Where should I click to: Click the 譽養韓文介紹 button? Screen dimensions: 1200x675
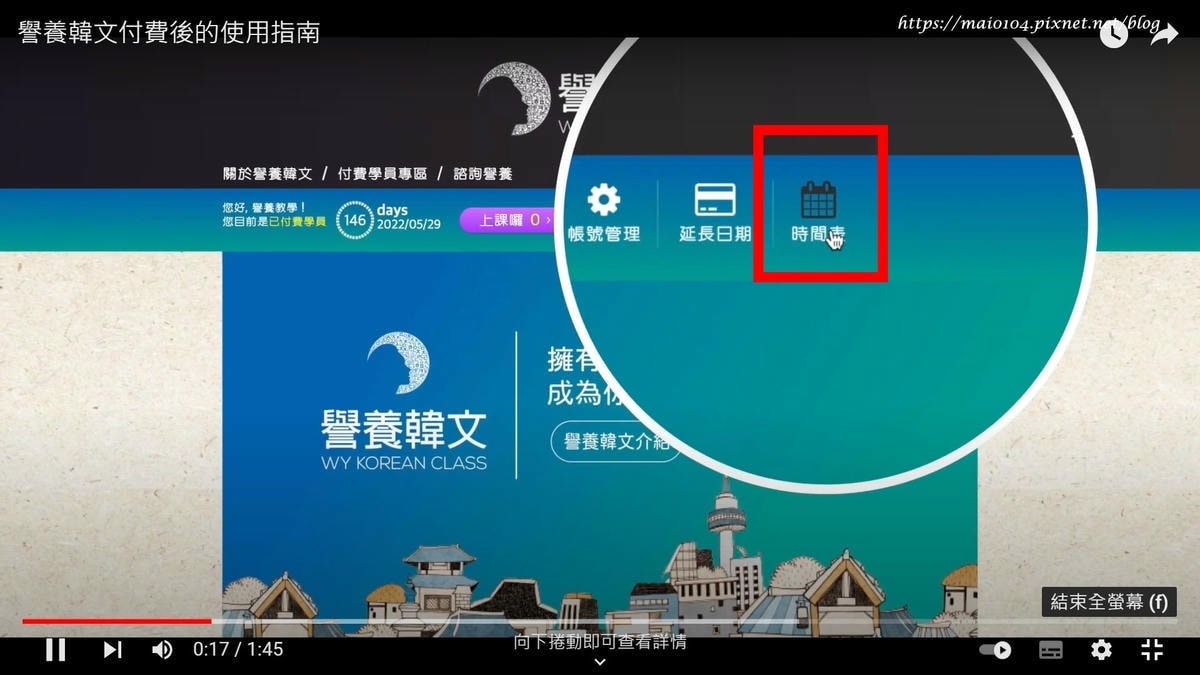[614, 442]
